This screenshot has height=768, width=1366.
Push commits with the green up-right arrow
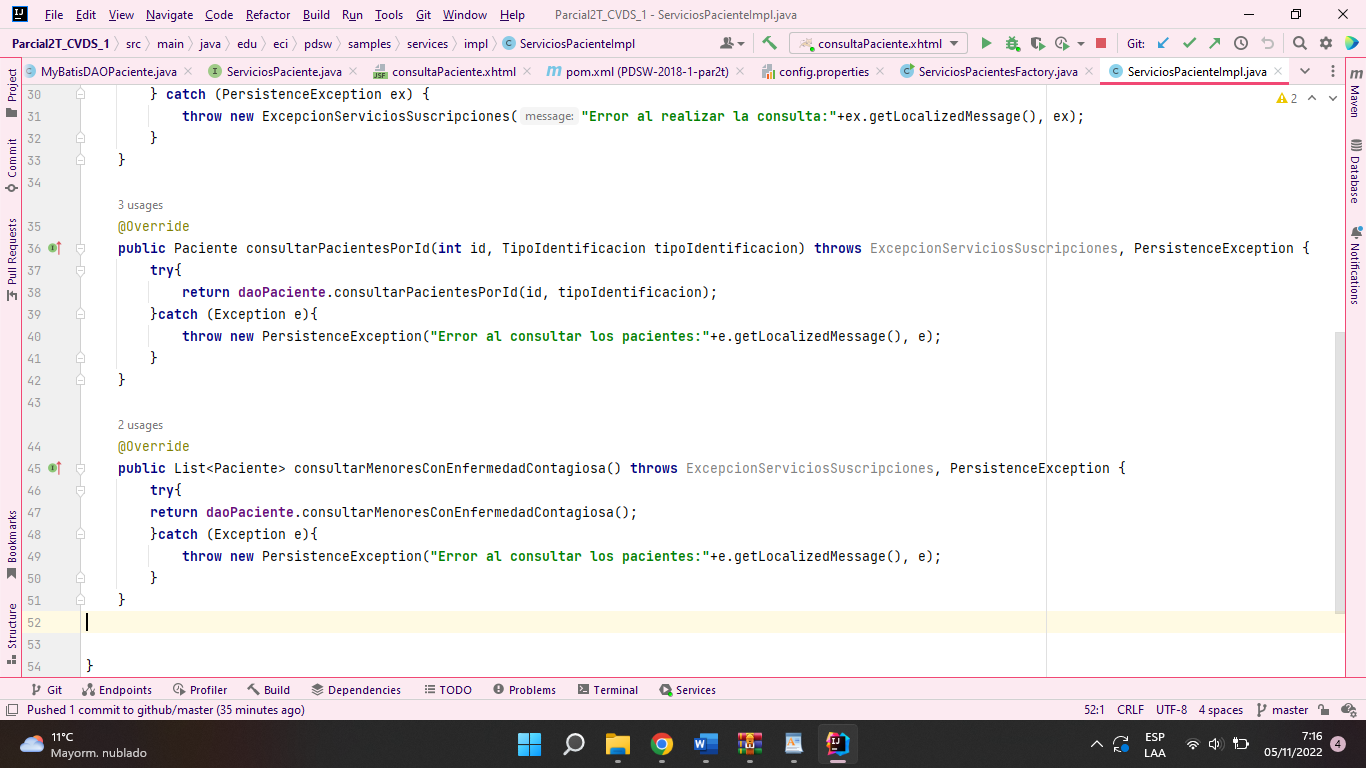(x=1214, y=43)
